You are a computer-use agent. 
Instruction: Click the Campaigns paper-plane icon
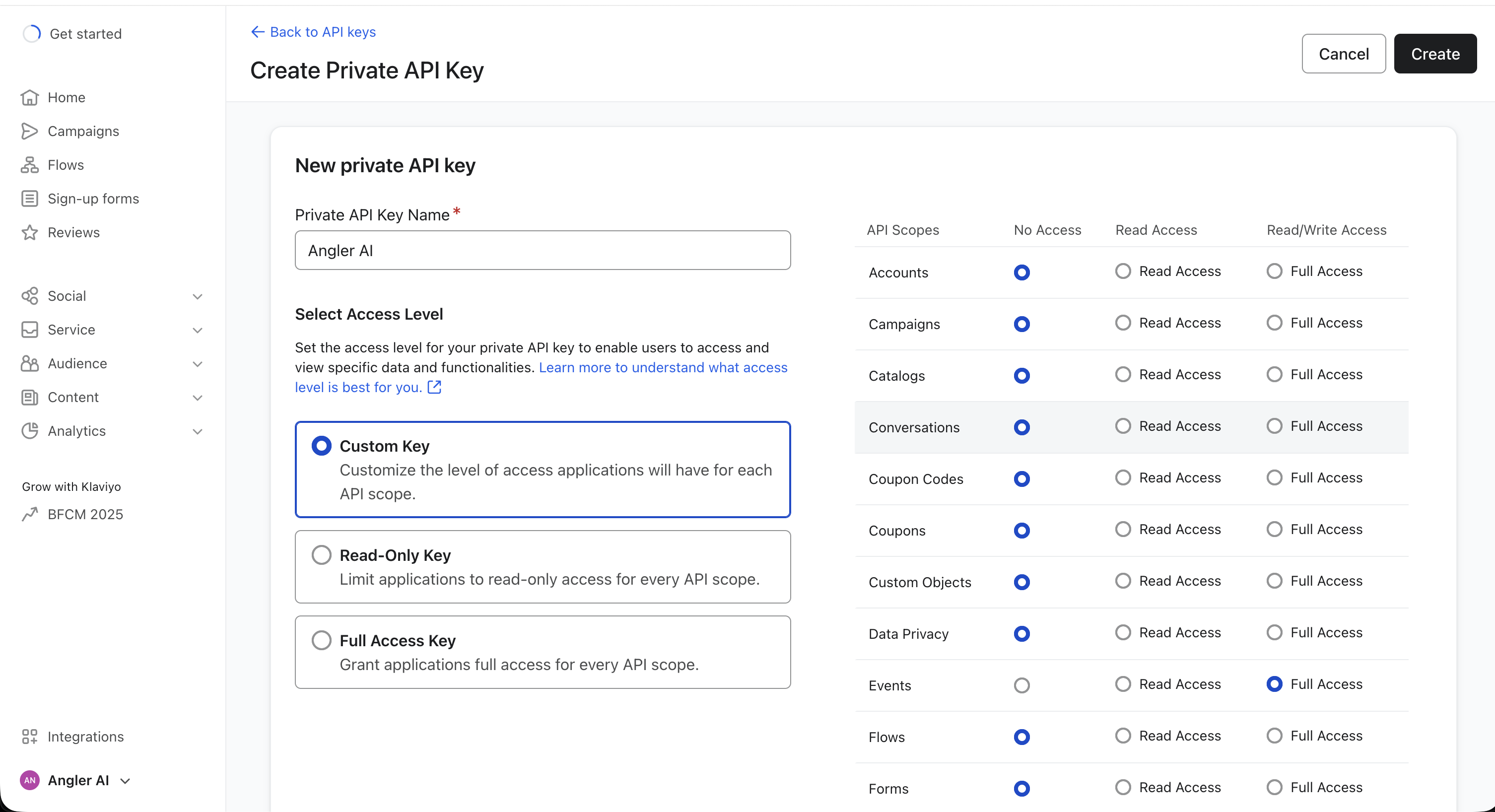[x=30, y=131]
